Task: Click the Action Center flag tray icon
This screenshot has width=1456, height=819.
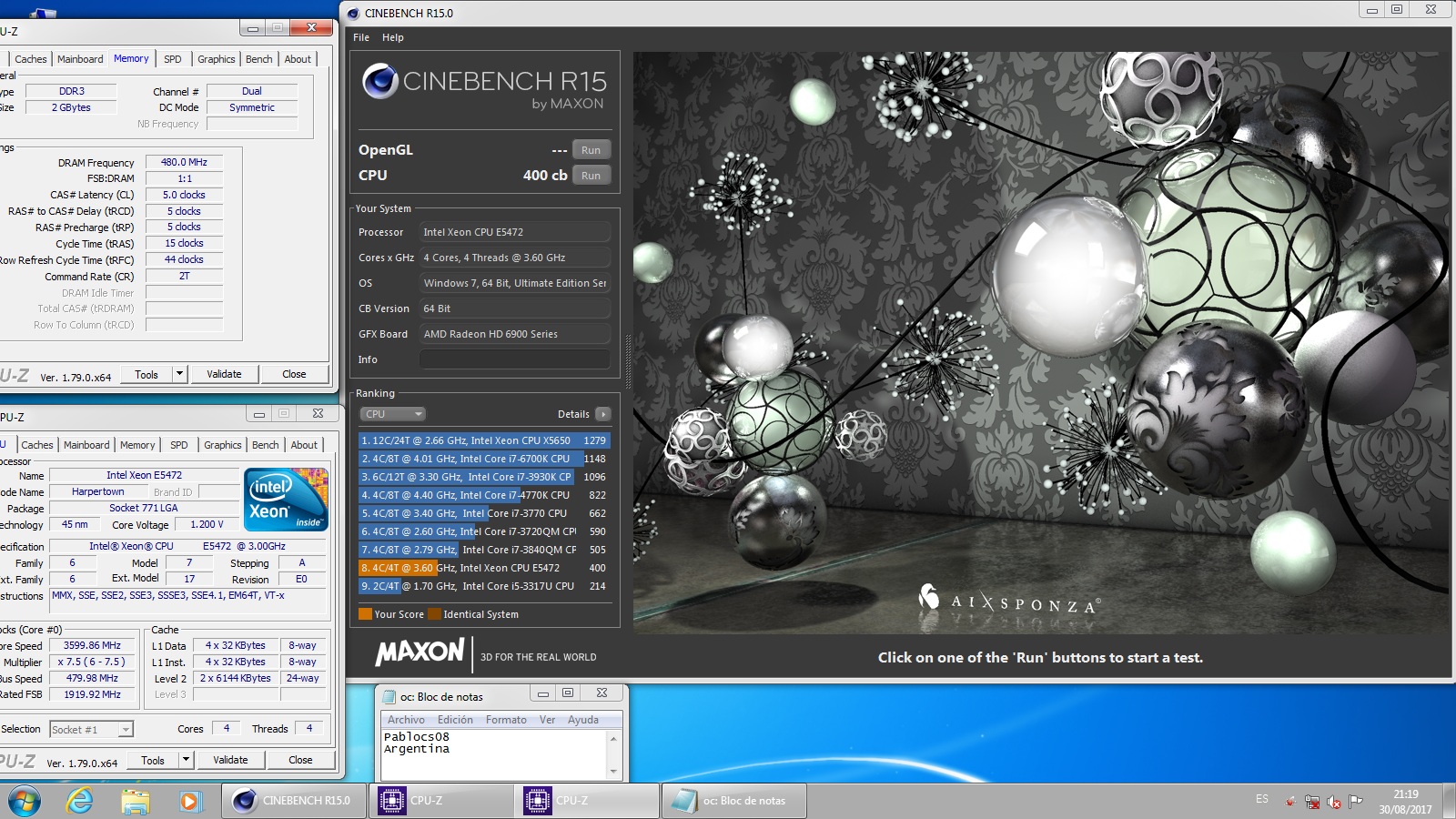Action: click(x=1356, y=802)
